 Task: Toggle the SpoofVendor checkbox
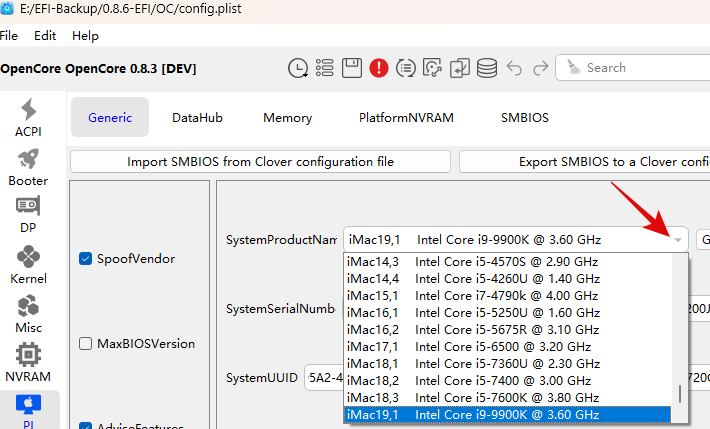pos(86,259)
